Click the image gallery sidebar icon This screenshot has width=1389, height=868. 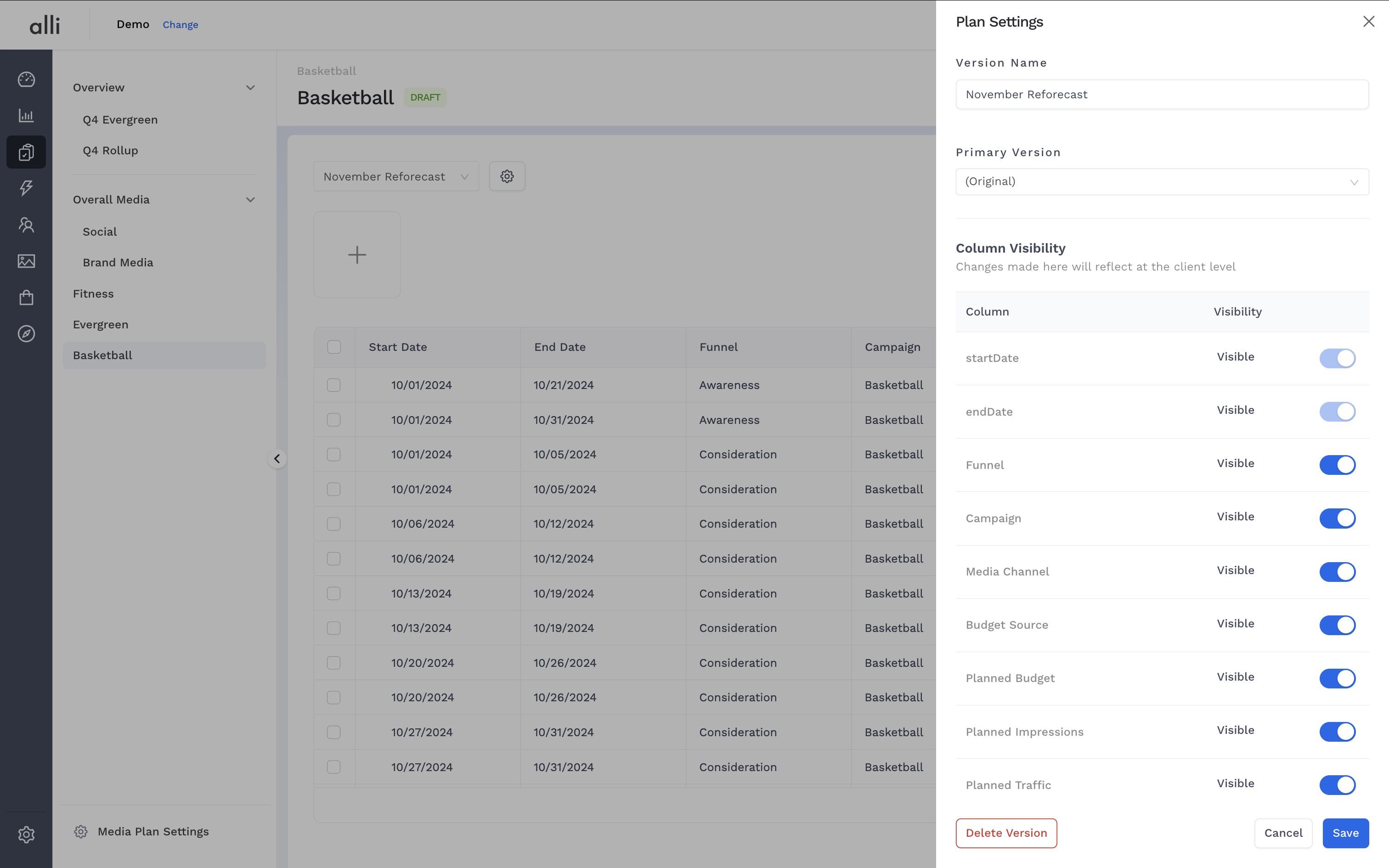[x=26, y=261]
